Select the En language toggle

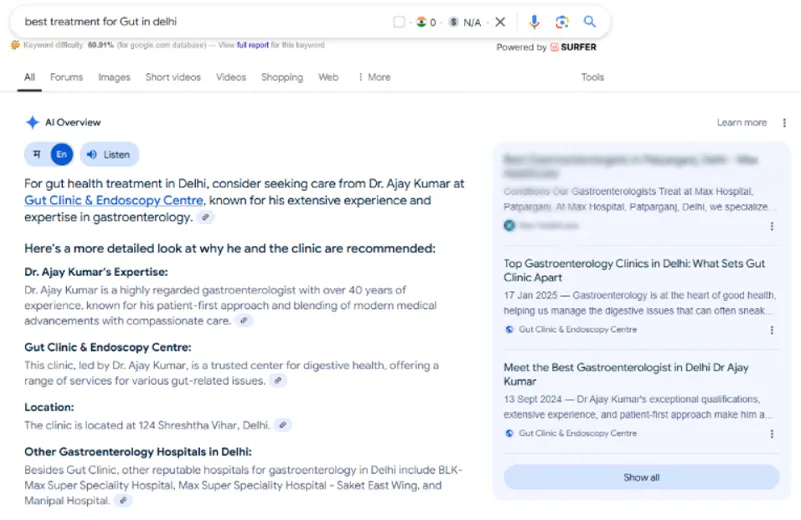tap(61, 155)
